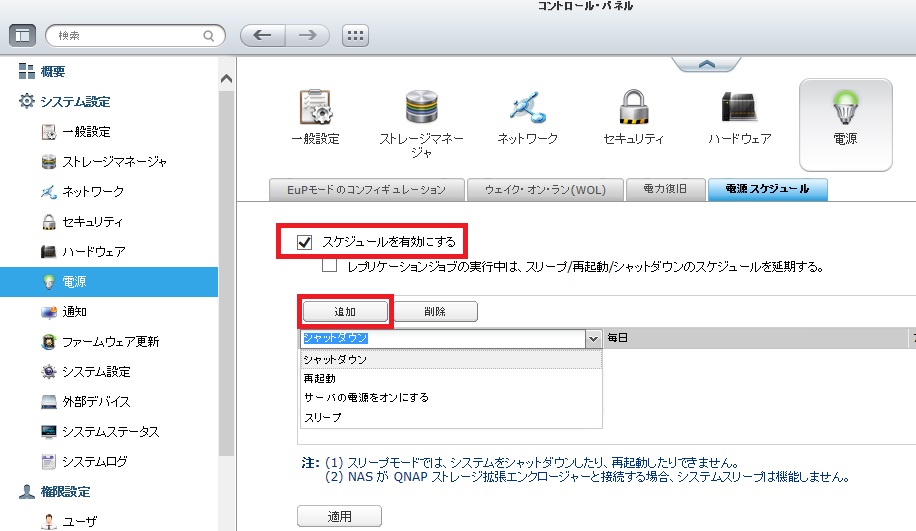Screen dimensions: 916x531
Task: Go forward with the right arrow
Action: (307, 35)
